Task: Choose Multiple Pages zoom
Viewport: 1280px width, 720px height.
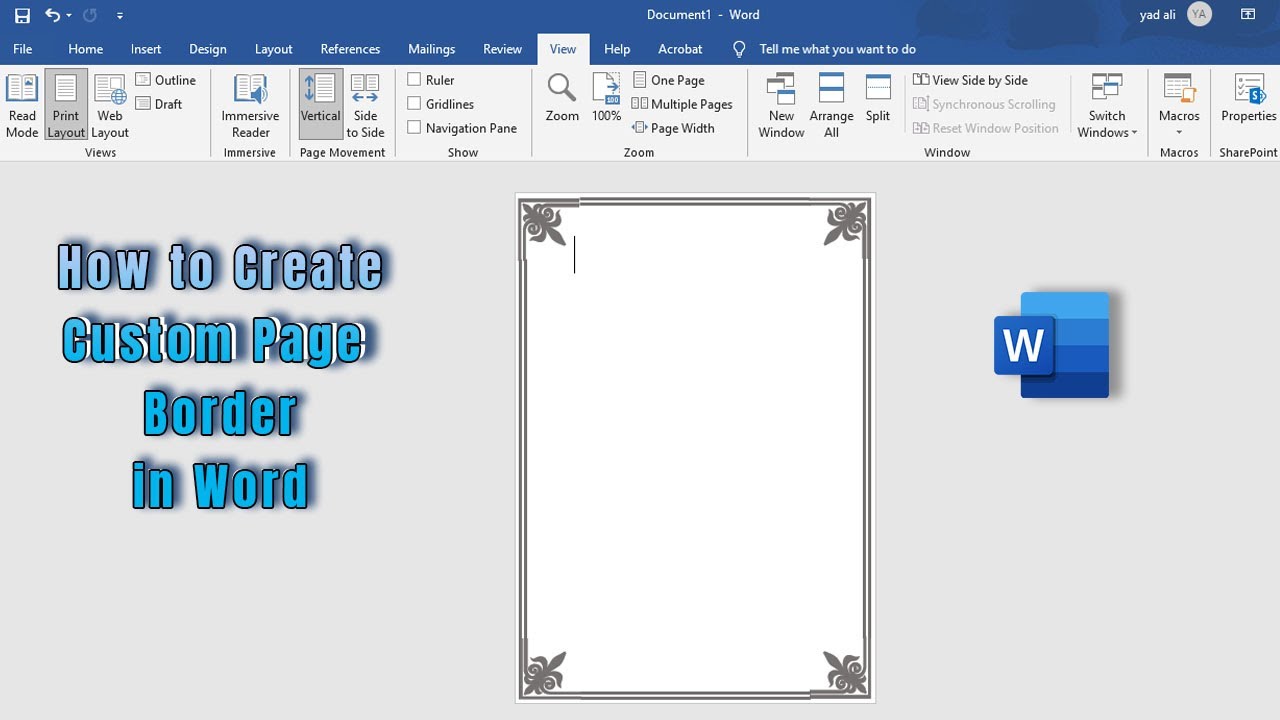Action: click(682, 104)
